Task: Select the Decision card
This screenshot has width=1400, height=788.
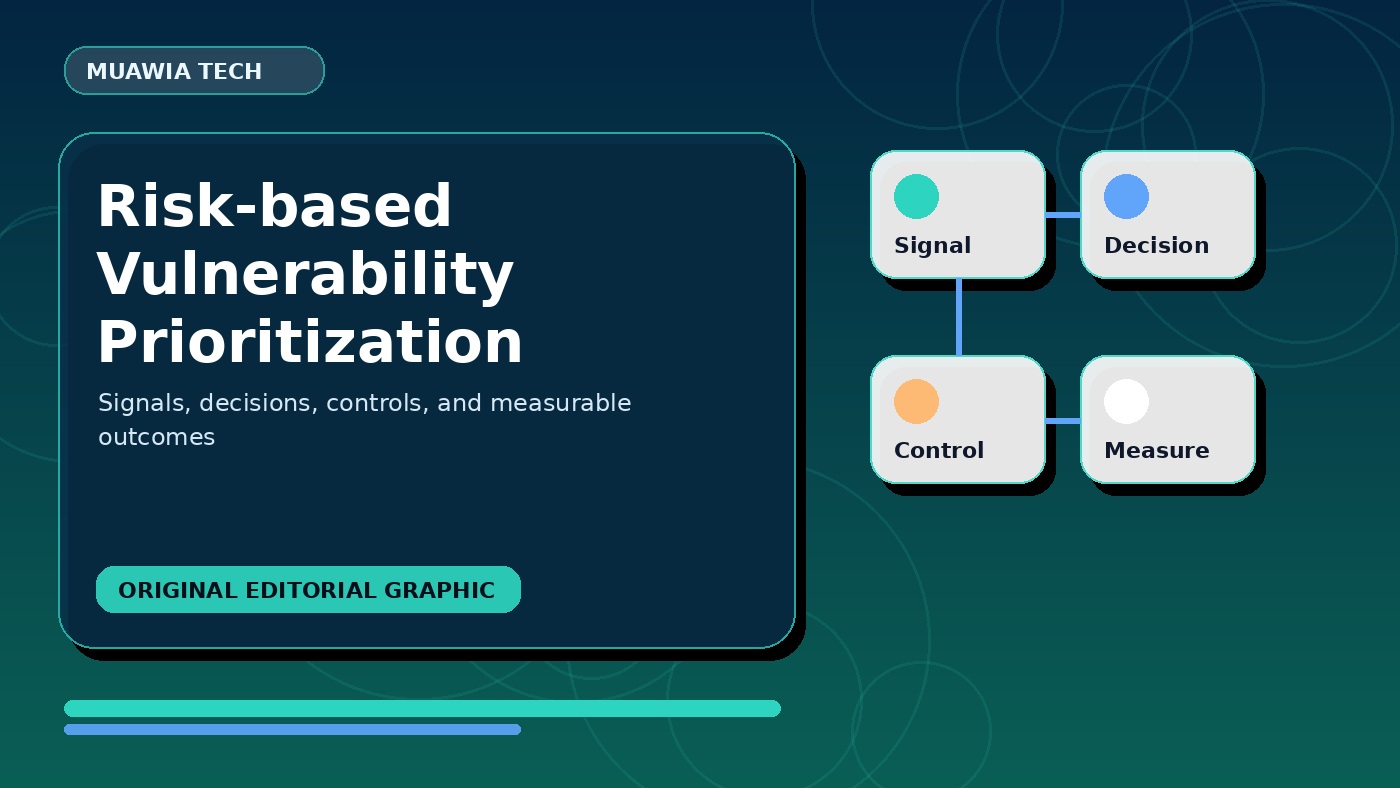Action: click(x=1168, y=214)
